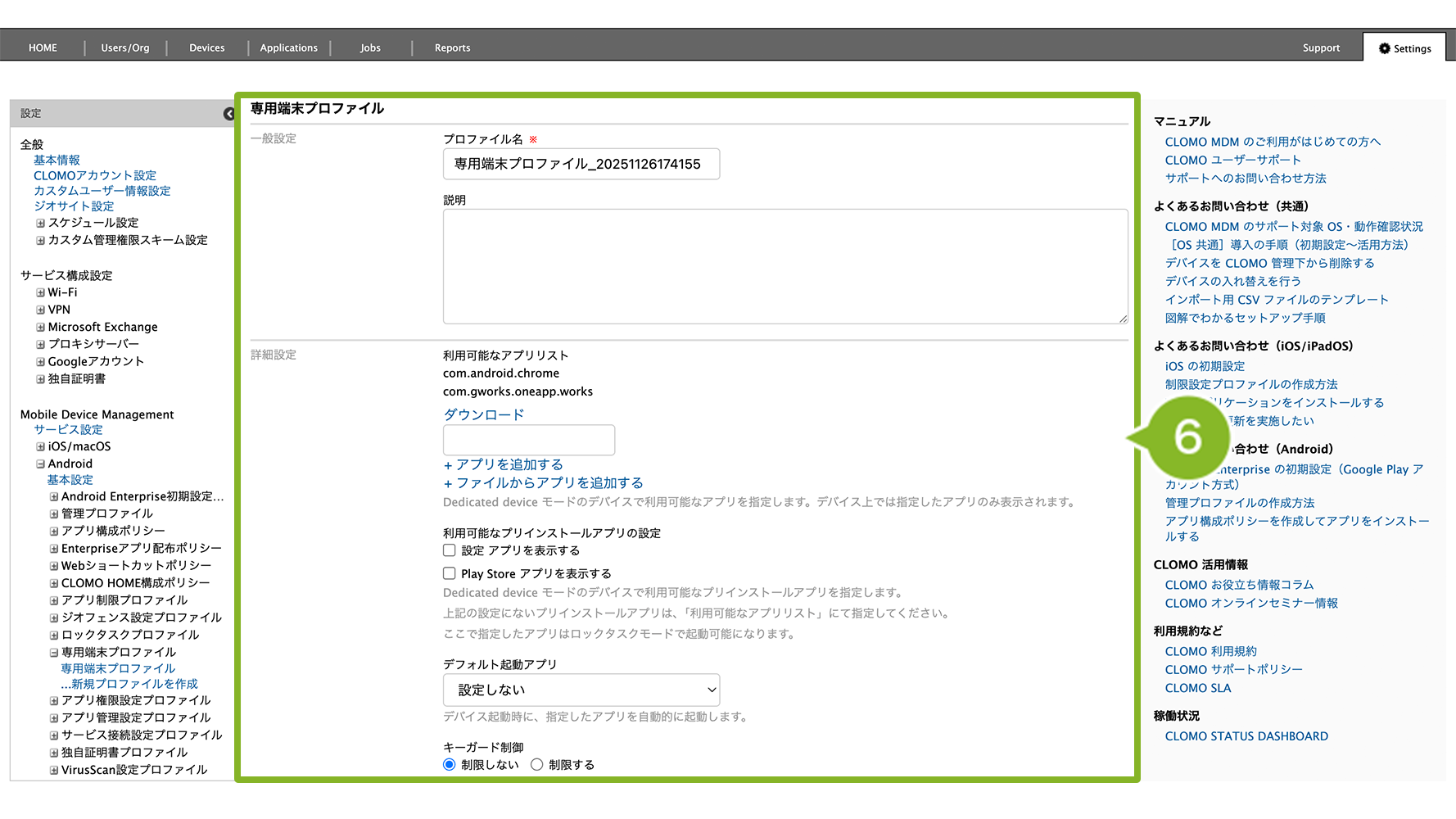Expand the VPN plus icon
1456x819 pixels.
point(40,310)
